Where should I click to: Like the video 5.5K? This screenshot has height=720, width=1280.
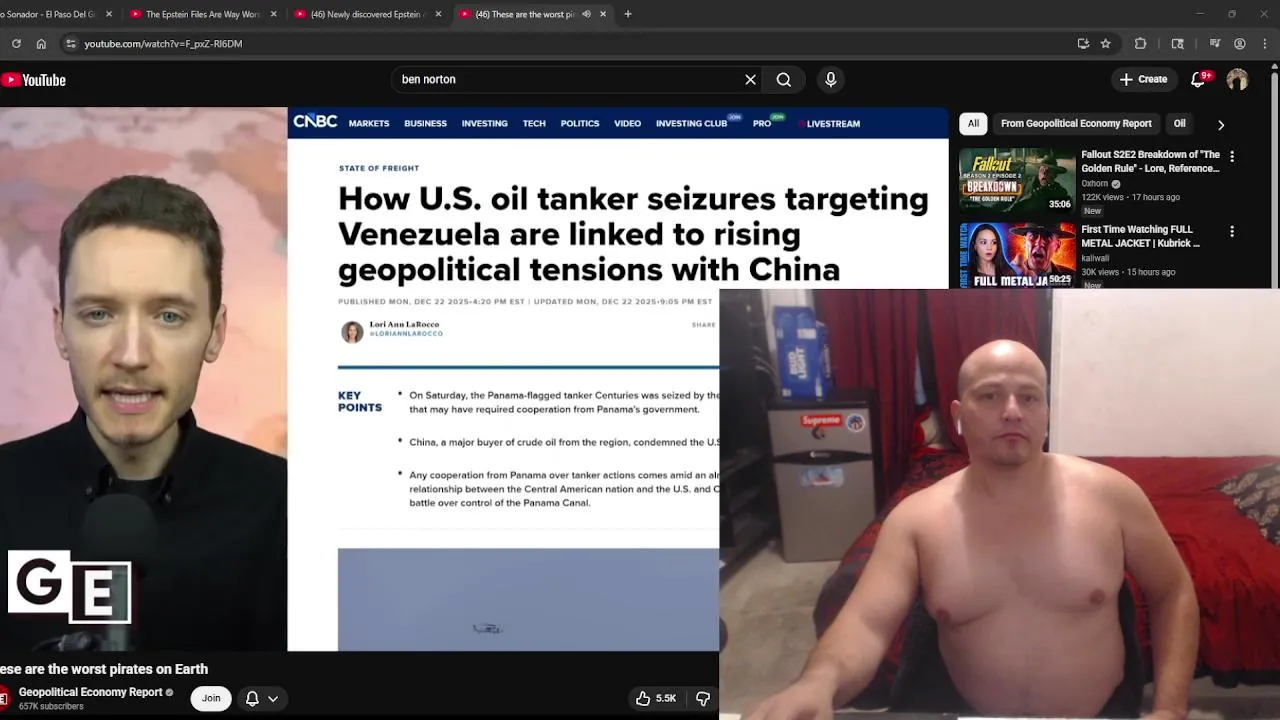656,698
